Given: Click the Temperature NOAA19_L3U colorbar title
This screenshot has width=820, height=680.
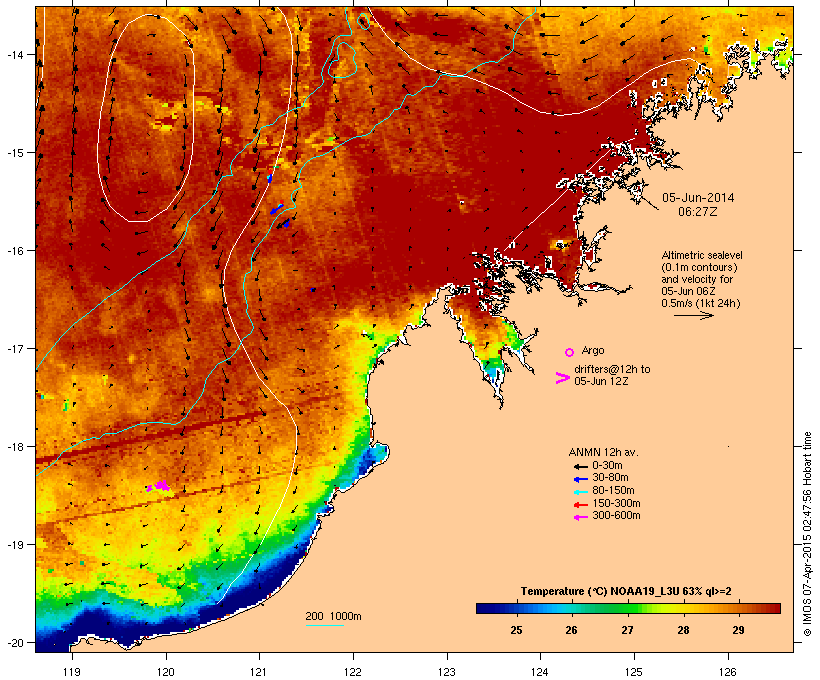Looking at the screenshot, I should pyautogui.click(x=626, y=591).
